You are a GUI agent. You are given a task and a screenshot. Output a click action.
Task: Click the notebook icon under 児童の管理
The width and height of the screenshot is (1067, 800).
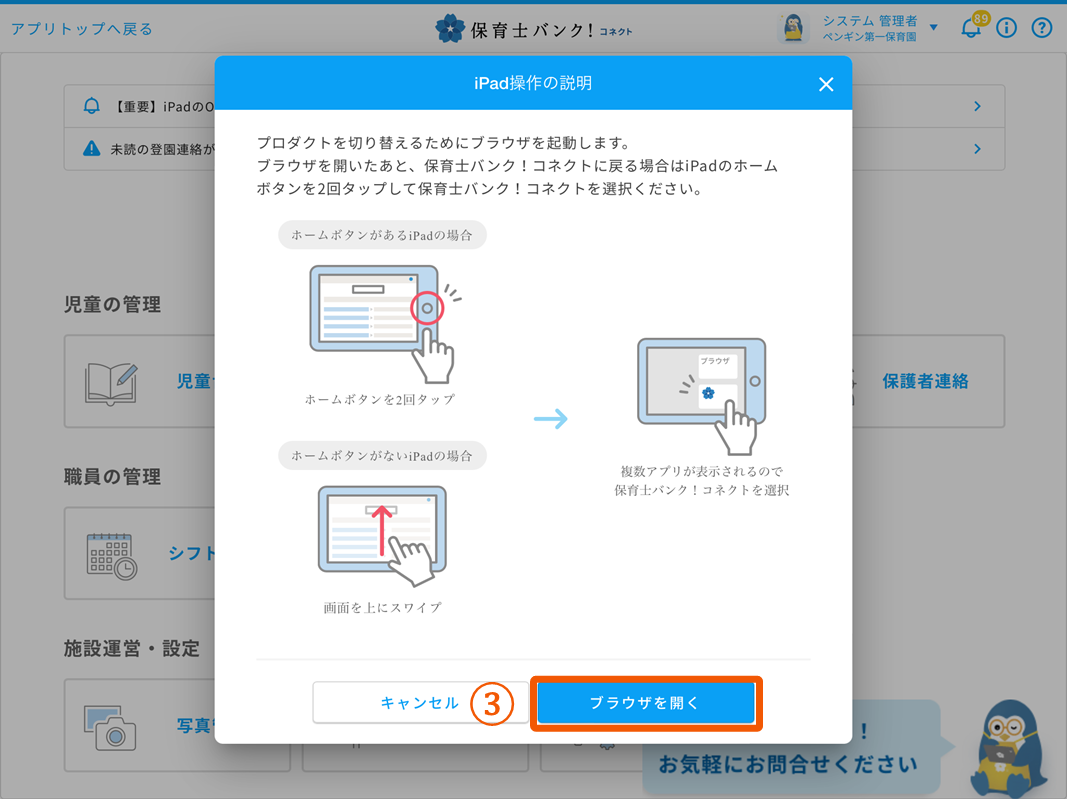click(111, 382)
